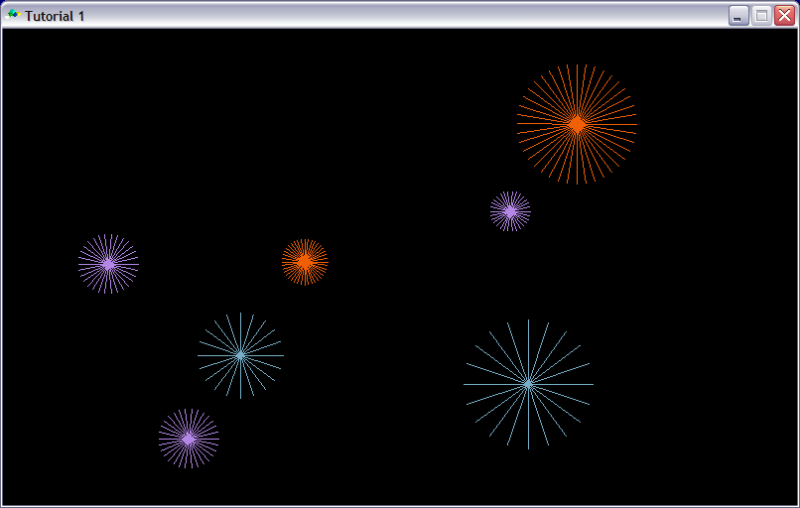800x508 pixels.
Task: Click the Tutorial 1 application icon in title bar
Action: coord(13,15)
